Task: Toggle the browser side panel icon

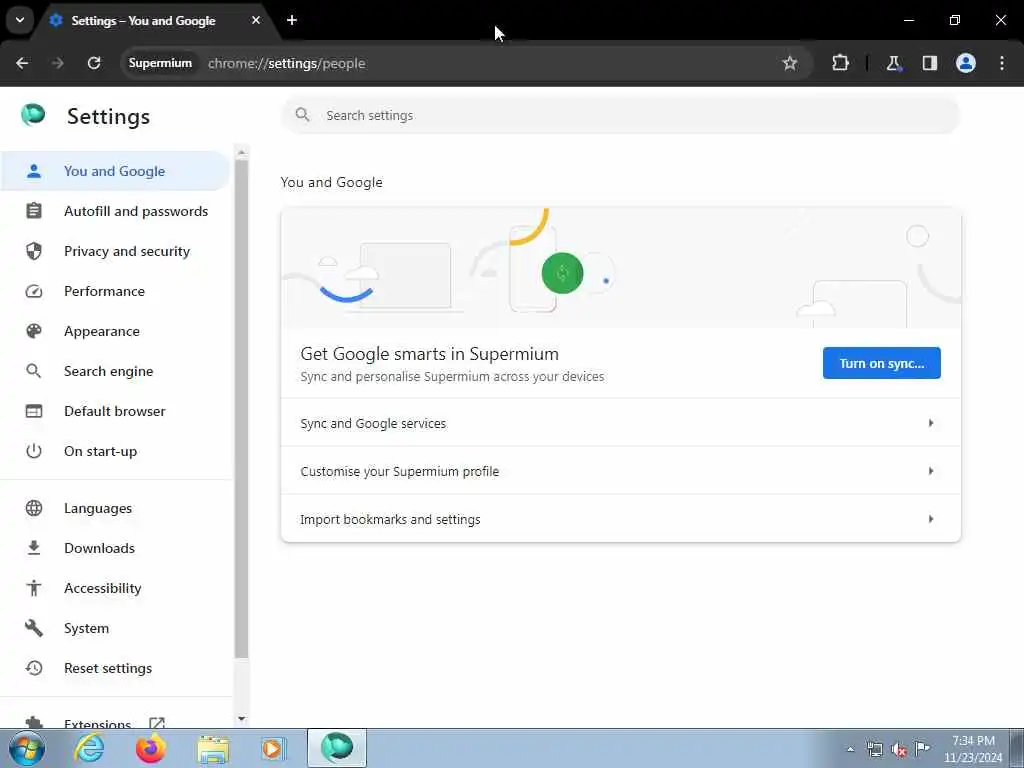Action: click(930, 63)
